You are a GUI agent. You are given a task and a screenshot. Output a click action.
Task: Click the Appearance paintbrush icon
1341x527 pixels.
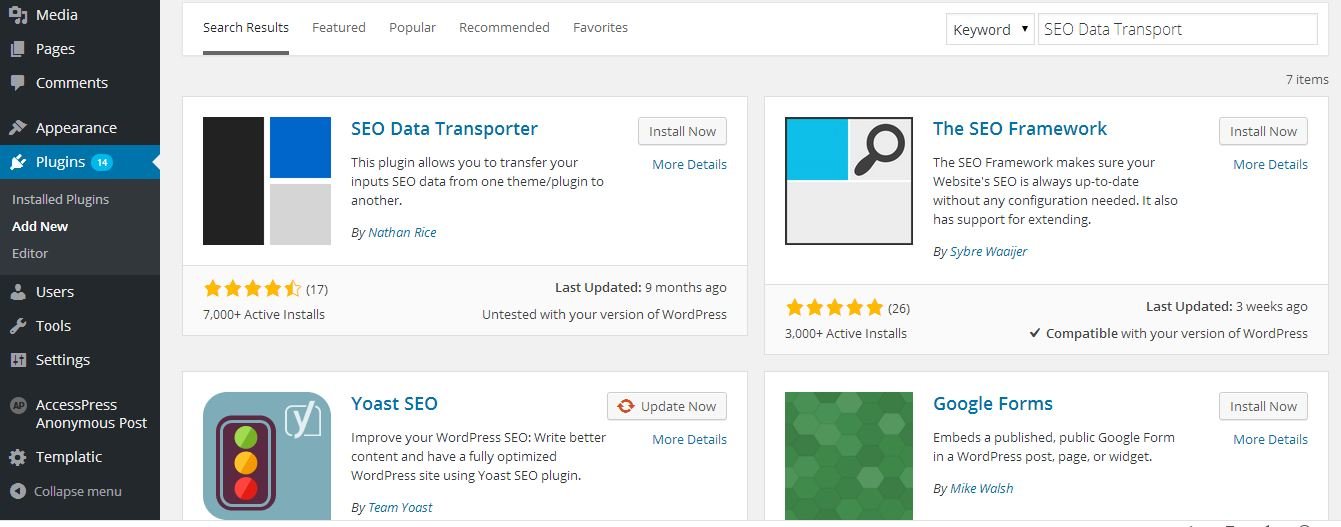tap(18, 128)
